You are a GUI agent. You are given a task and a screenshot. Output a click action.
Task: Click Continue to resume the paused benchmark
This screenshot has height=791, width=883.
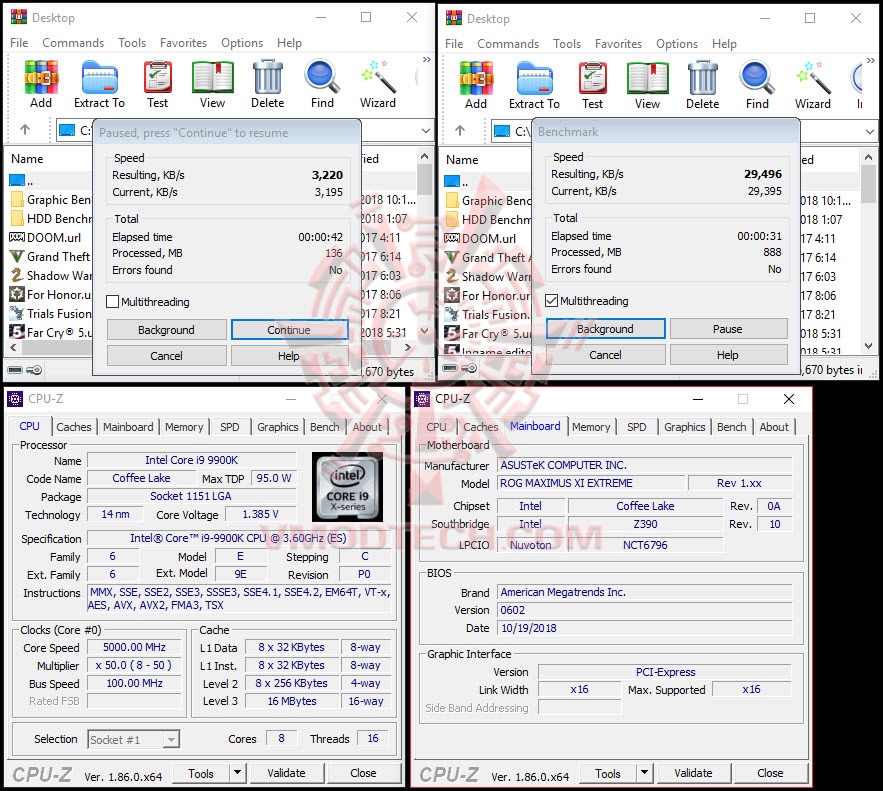pos(289,330)
